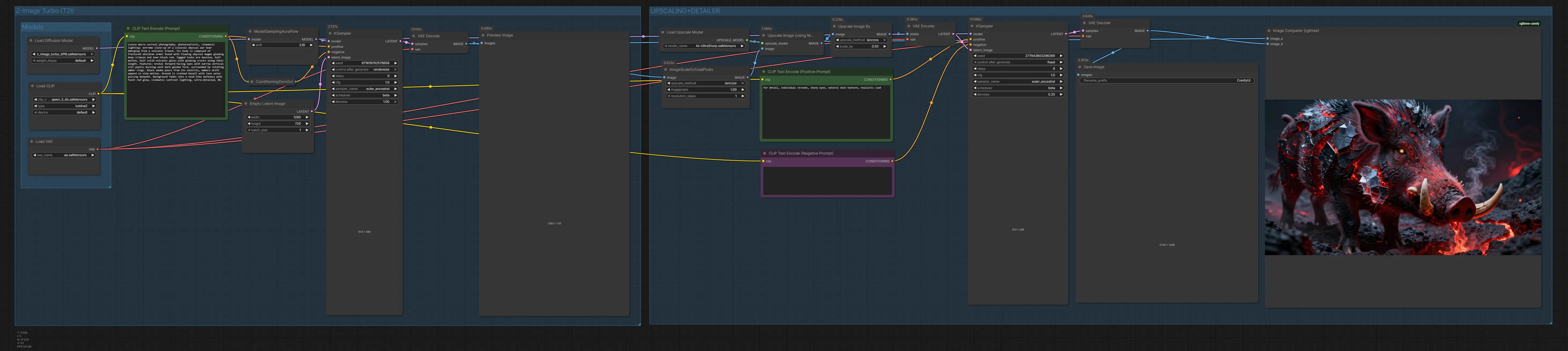Open the z_image_turbo_bf16.safetensors model dropdown
The height and width of the screenshot is (351, 1568).
pyautogui.click(x=63, y=54)
